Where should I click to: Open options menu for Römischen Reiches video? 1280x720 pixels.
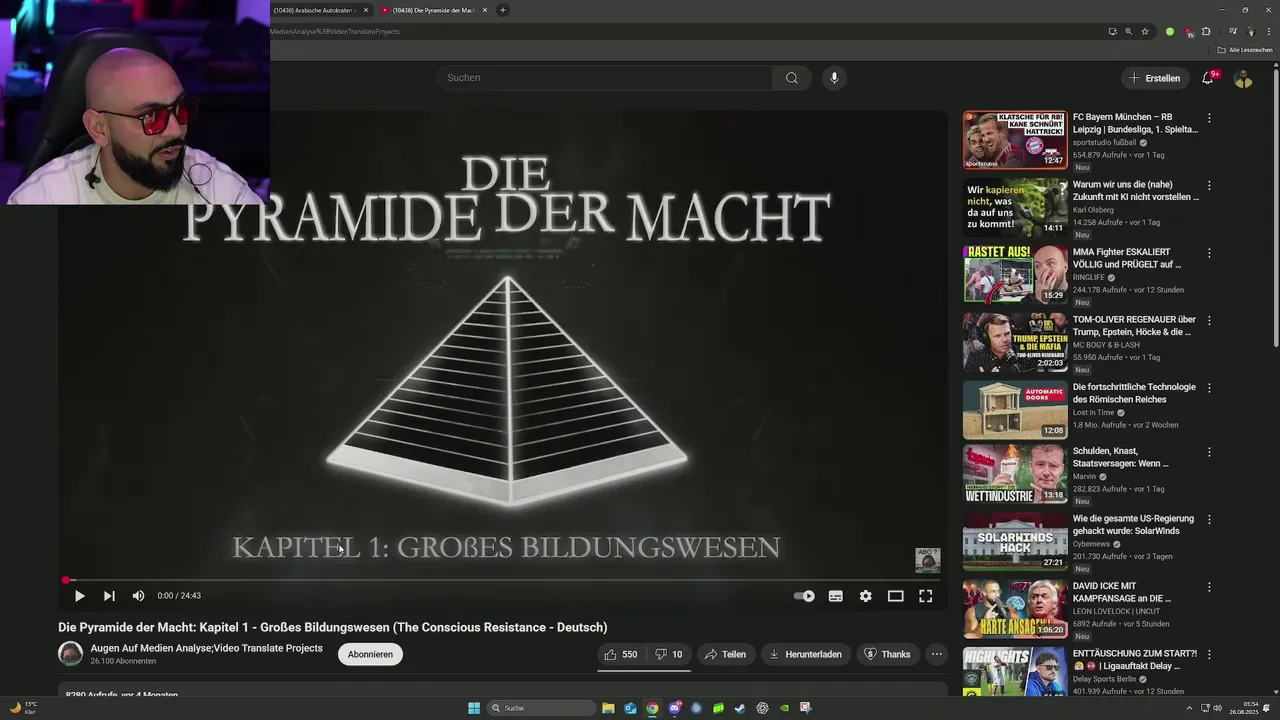coord(1209,388)
